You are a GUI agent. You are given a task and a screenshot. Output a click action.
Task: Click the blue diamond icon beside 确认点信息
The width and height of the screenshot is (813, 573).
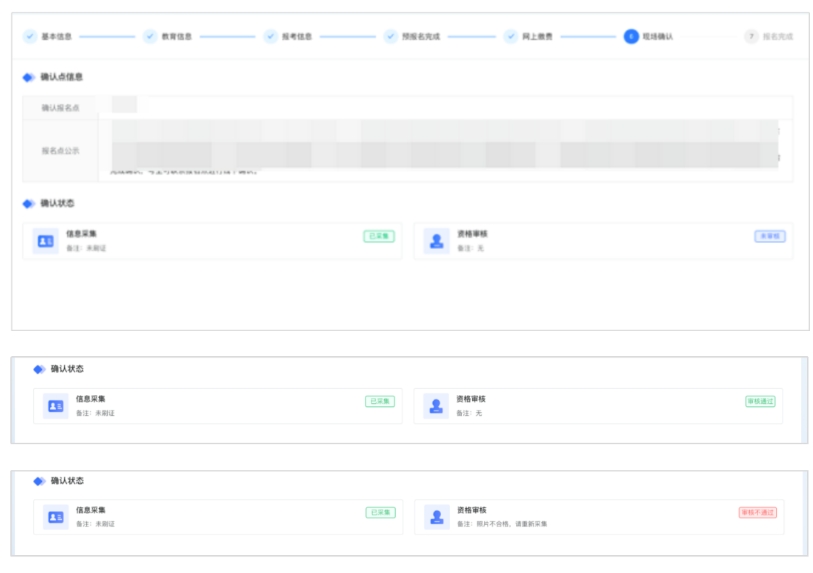(x=28, y=77)
